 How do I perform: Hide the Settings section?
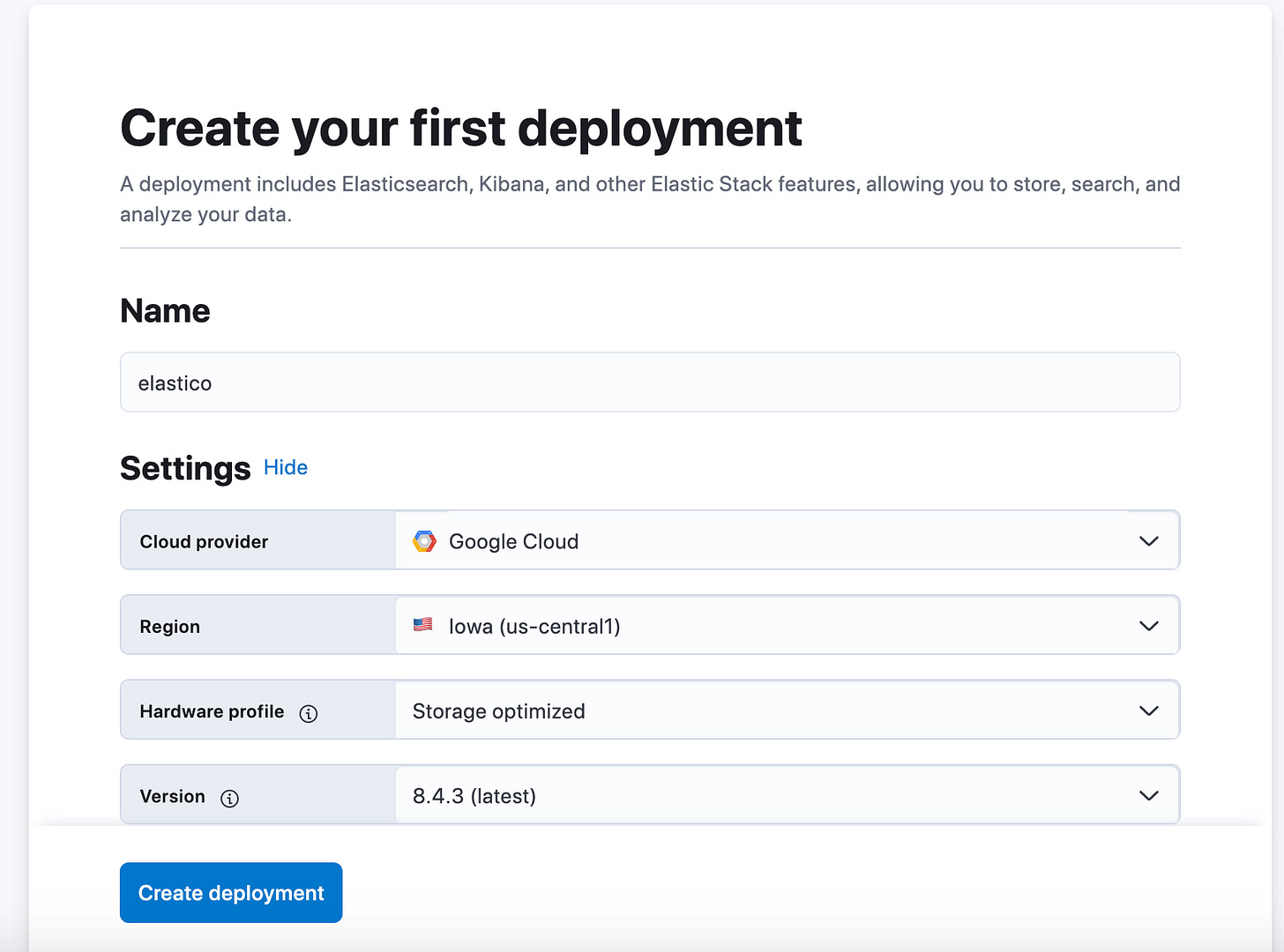coord(286,467)
